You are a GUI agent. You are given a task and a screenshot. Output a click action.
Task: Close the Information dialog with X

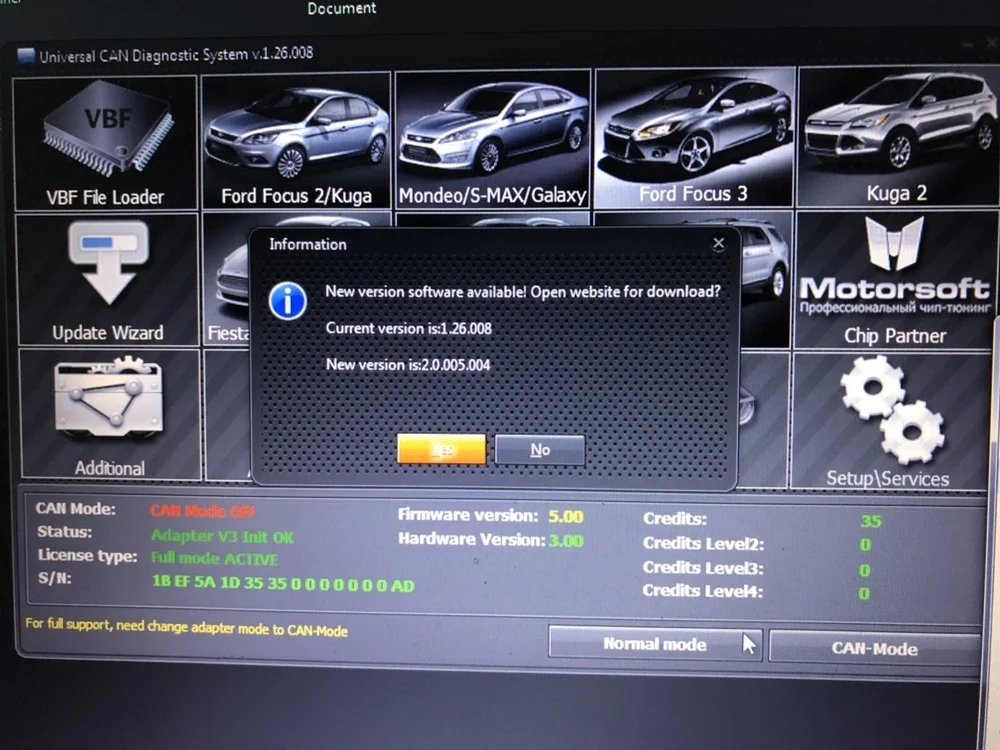(x=719, y=243)
